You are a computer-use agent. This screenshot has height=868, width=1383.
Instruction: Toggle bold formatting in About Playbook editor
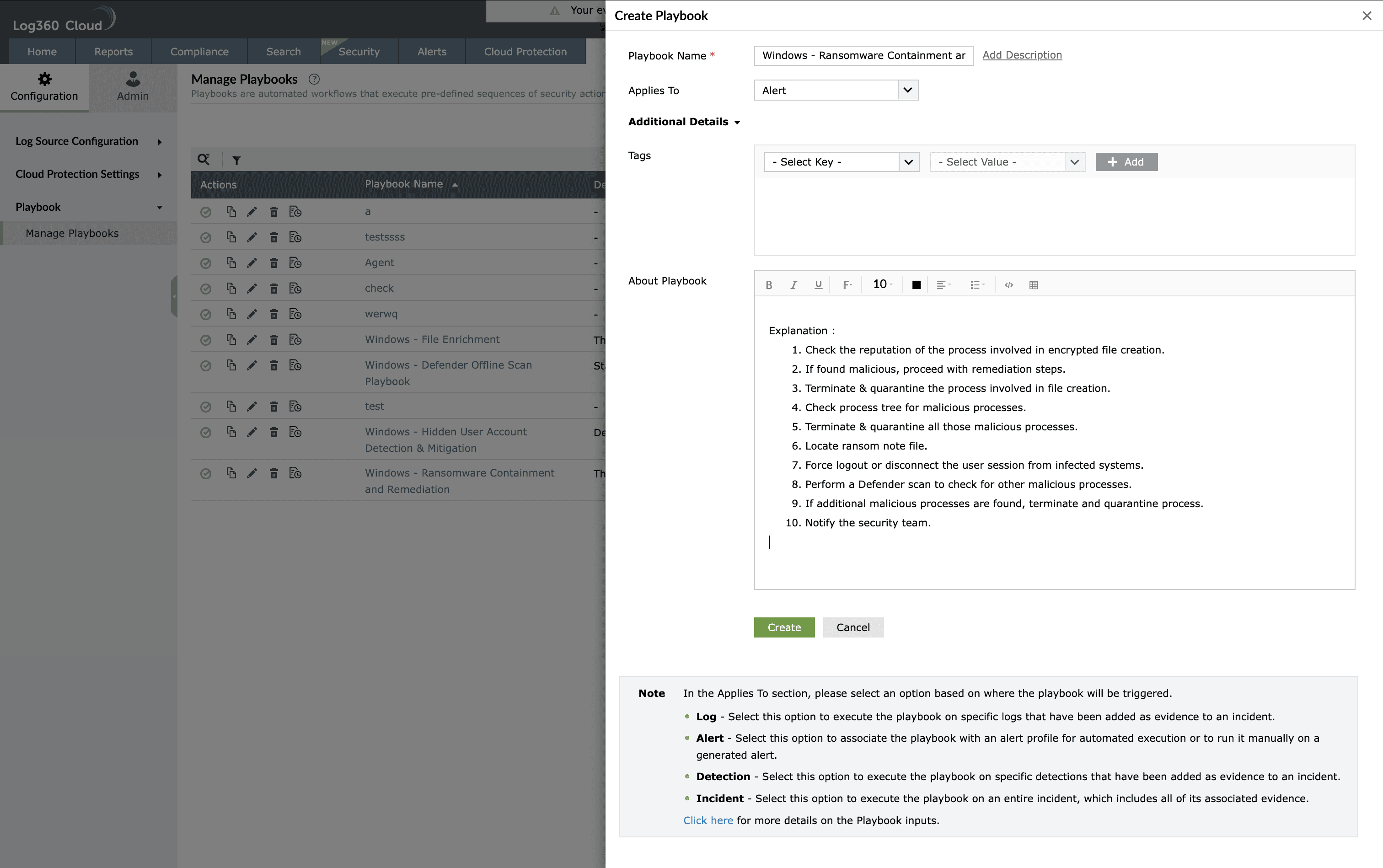pos(769,285)
